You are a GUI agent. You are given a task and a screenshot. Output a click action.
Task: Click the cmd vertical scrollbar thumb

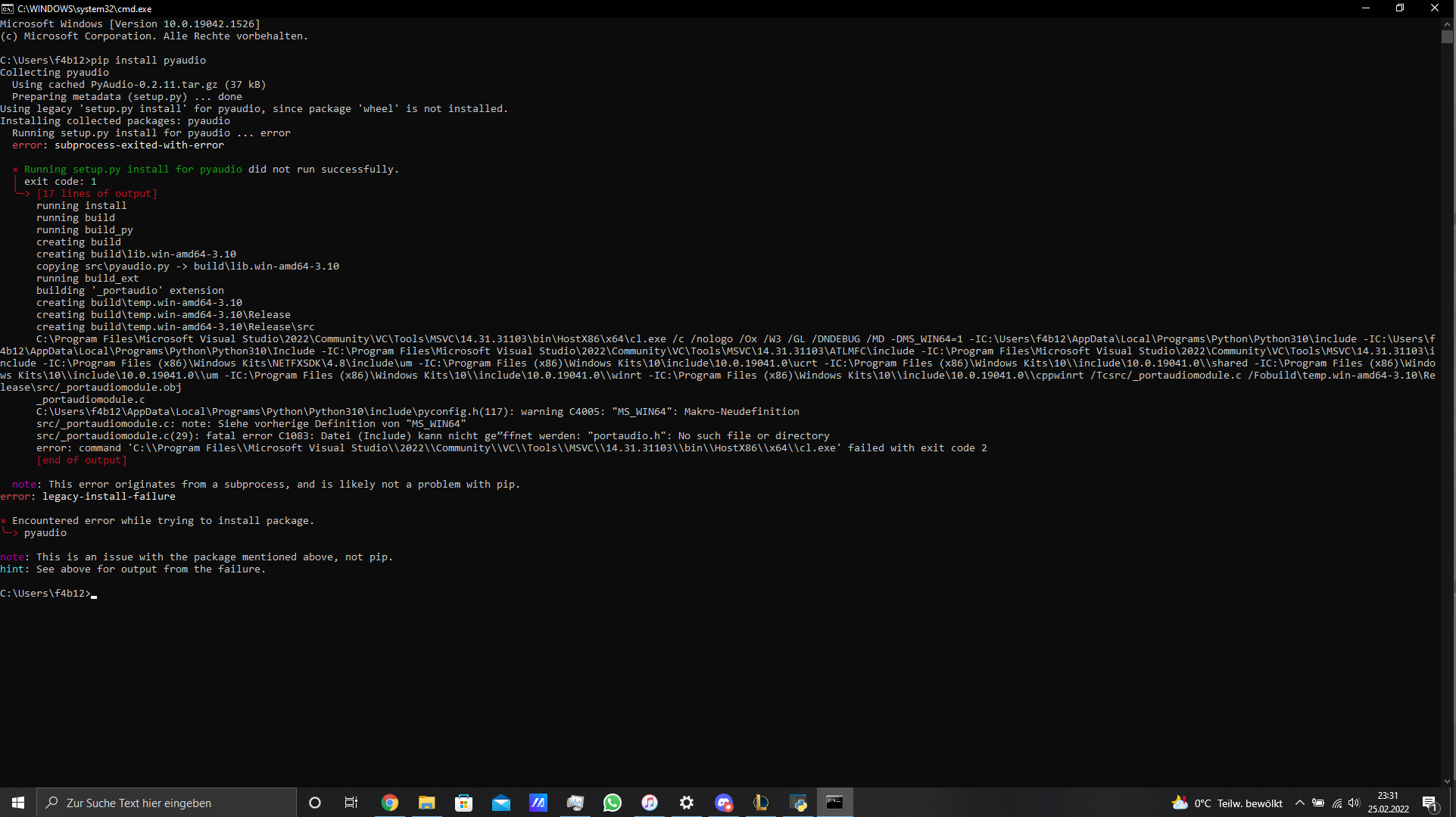1447,36
